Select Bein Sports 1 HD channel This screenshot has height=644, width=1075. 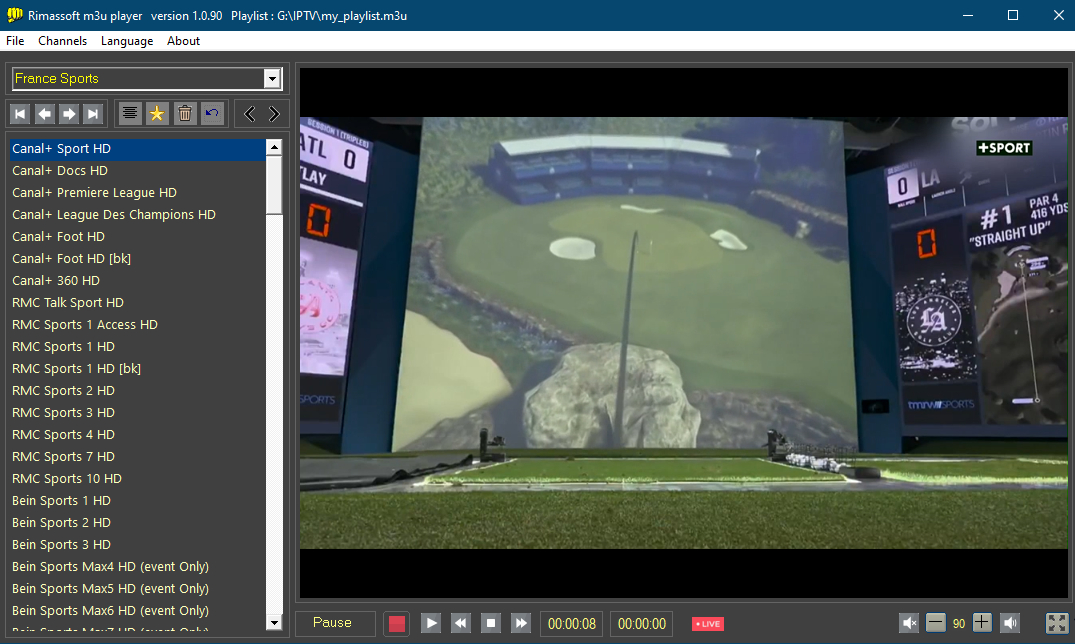137,501
